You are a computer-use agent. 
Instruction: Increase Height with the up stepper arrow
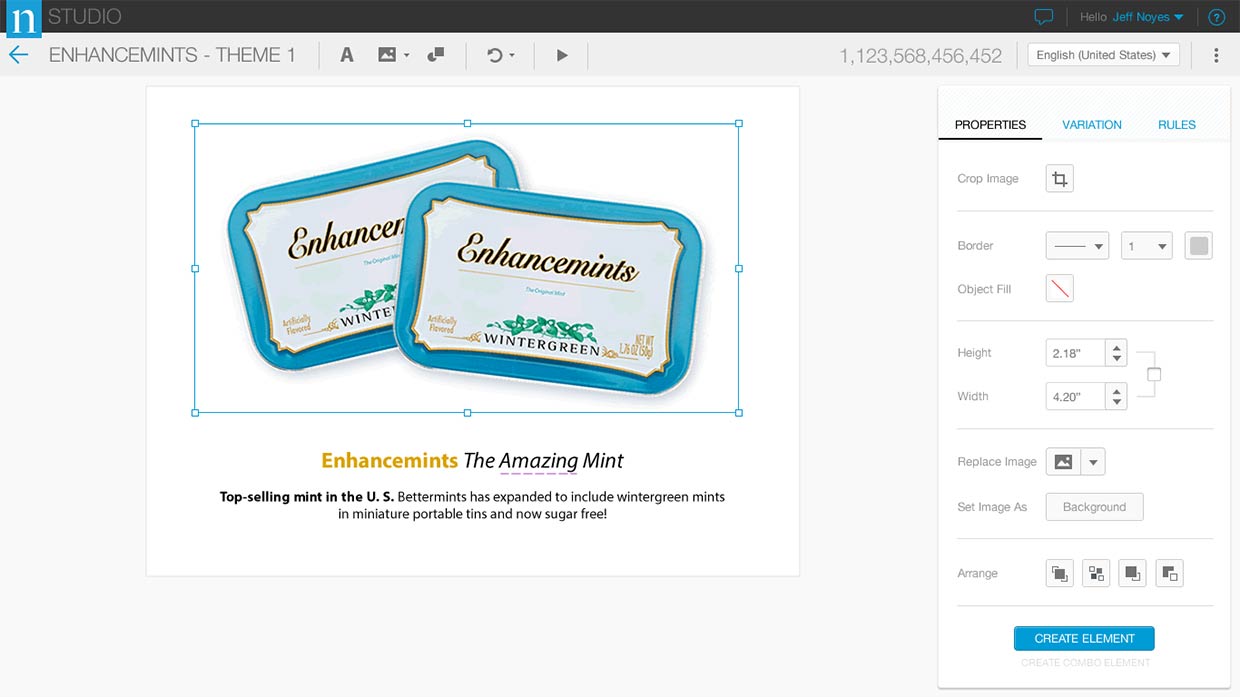pos(1117,347)
